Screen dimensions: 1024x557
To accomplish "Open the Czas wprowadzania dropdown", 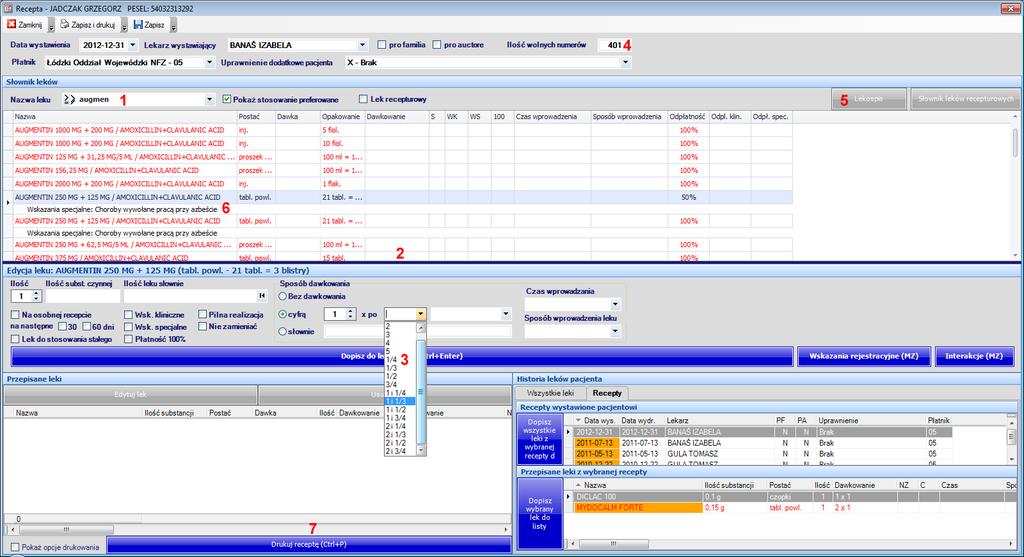I will [x=615, y=304].
